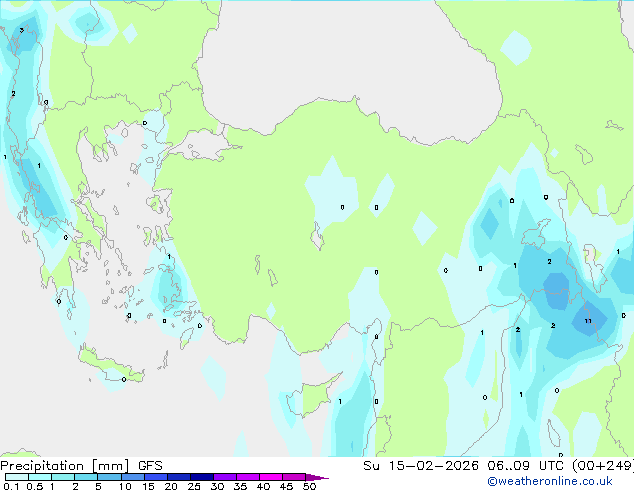Pick the 35–40 mm purple legend swatch
The height and width of the screenshot is (490, 634).
(x=248, y=477)
